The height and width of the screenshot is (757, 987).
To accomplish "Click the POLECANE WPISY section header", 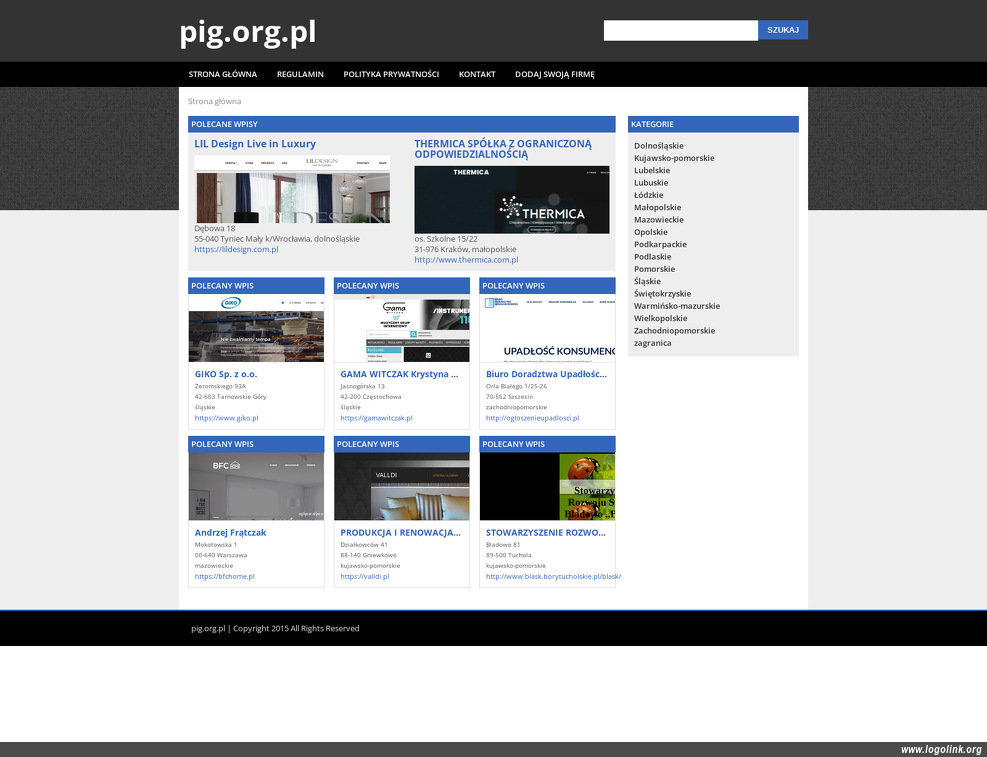I will 402,124.
